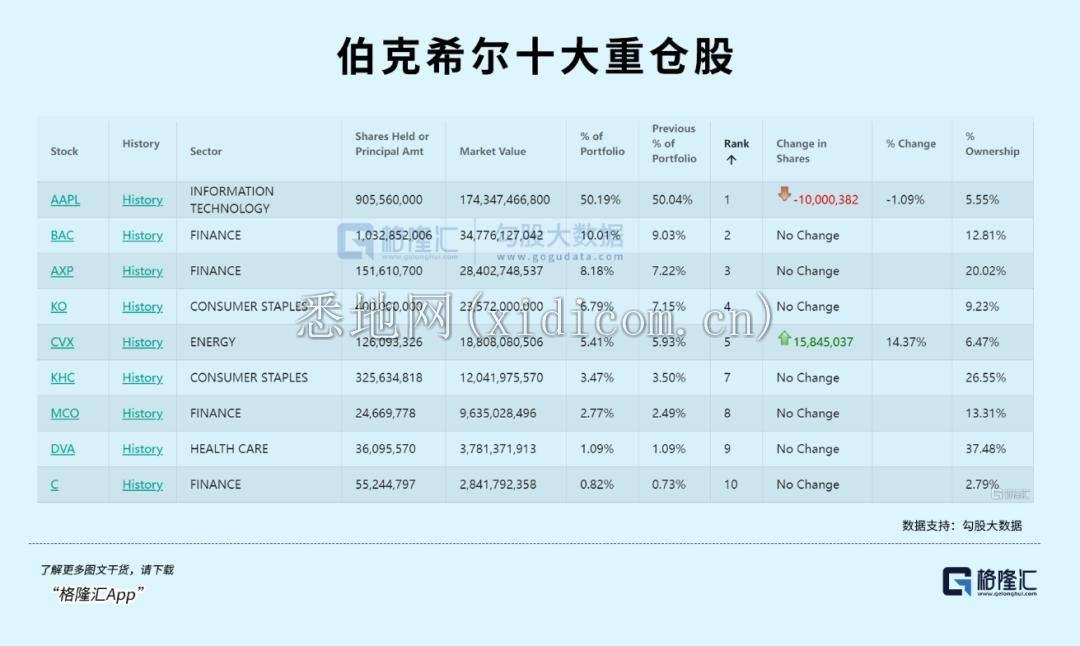Select BAC market value 34,776,127,042
The height and width of the screenshot is (646, 1080).
point(501,236)
